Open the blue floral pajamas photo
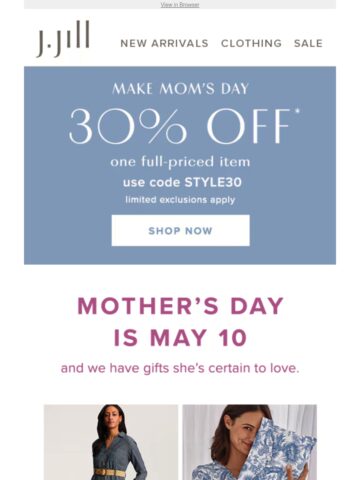This screenshot has width=360, height=480. (x=250, y=442)
